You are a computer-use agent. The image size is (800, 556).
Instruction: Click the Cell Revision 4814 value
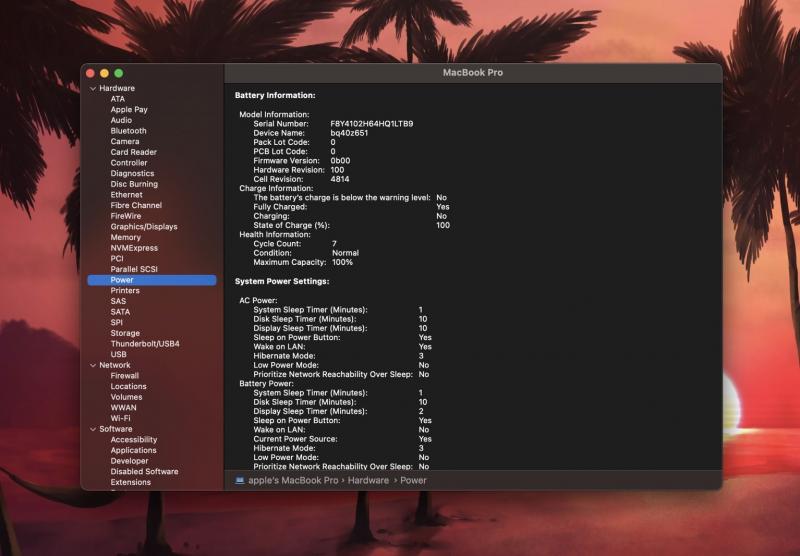coord(340,179)
